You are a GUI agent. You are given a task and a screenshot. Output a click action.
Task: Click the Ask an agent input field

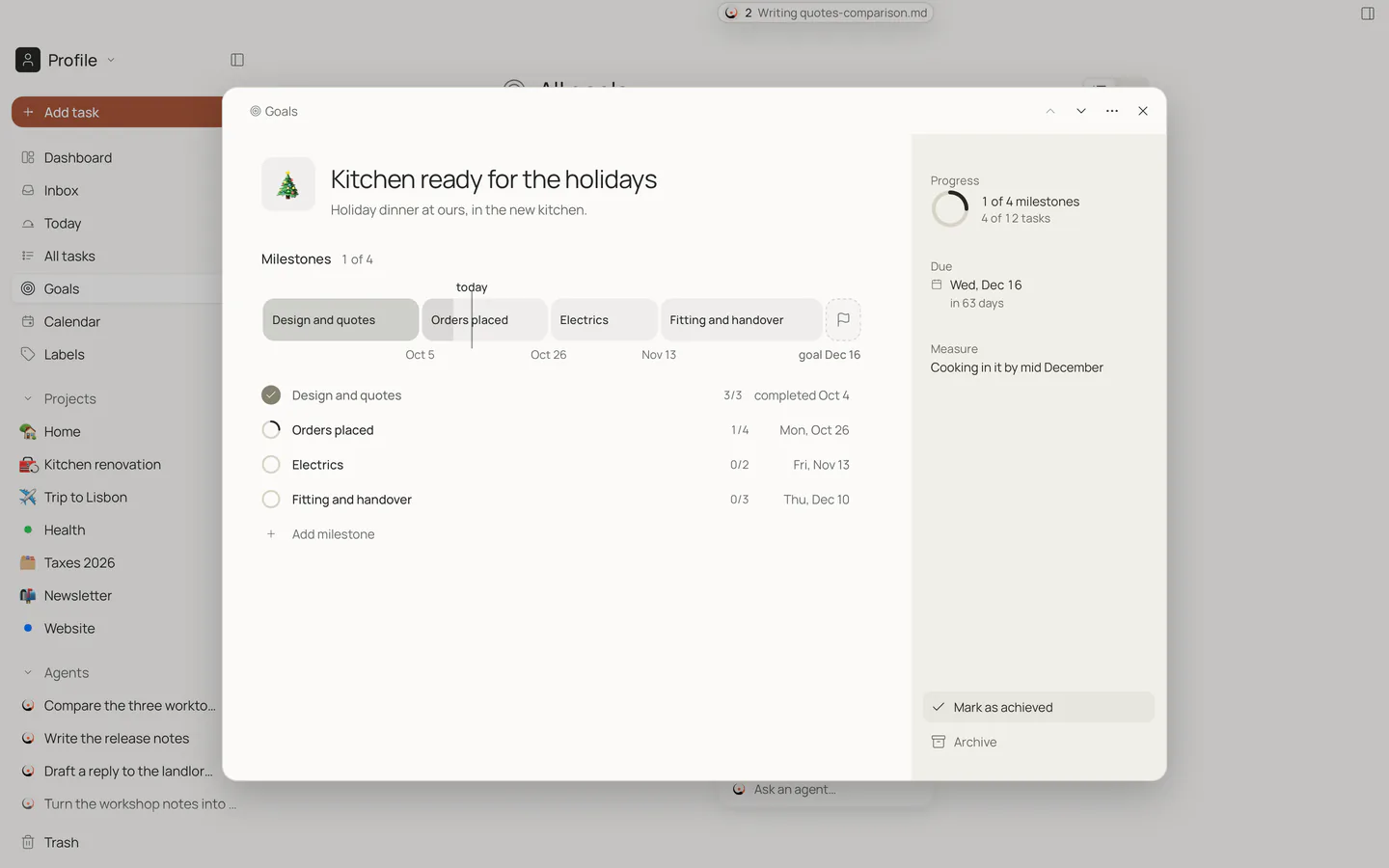coord(825,789)
